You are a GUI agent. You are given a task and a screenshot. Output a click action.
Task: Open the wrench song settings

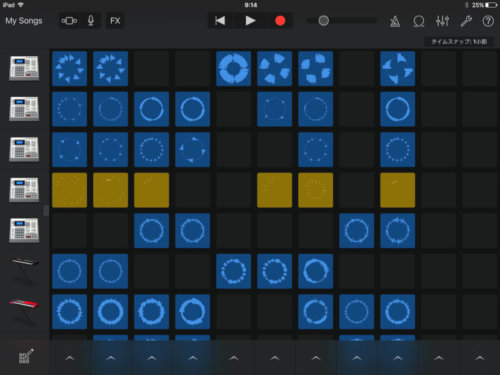466,21
